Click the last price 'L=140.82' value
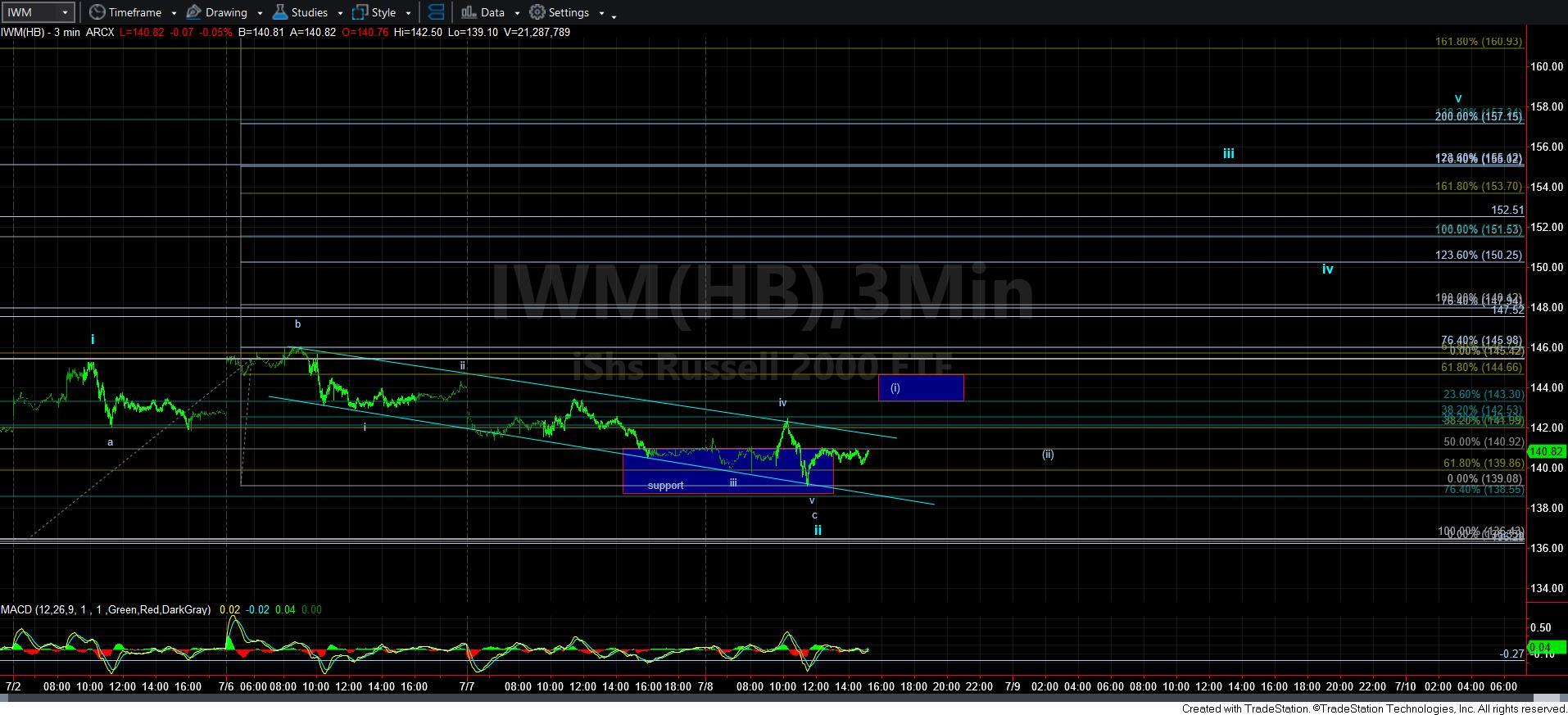 click(x=142, y=32)
